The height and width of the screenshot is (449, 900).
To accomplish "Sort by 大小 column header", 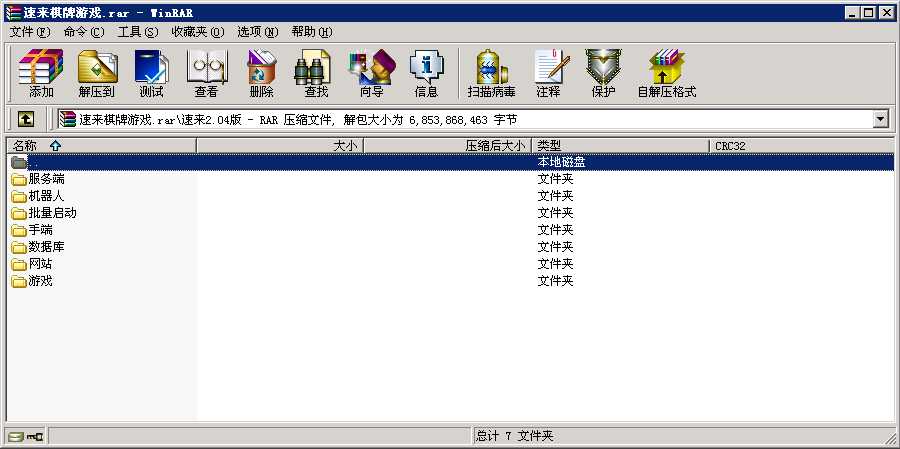I will tap(280, 146).
